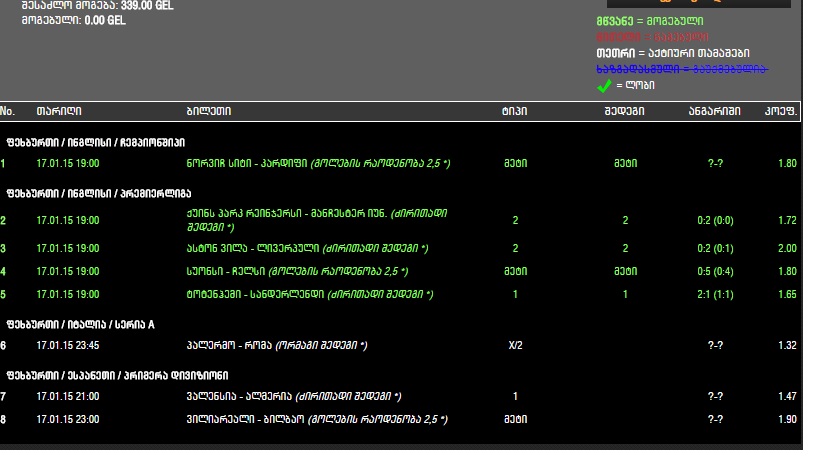Image resolution: width=819 pixels, height=460 pixels.
Task: Select the 'ასტონ ვილა - ლივერპული' match
Action: 307,249
